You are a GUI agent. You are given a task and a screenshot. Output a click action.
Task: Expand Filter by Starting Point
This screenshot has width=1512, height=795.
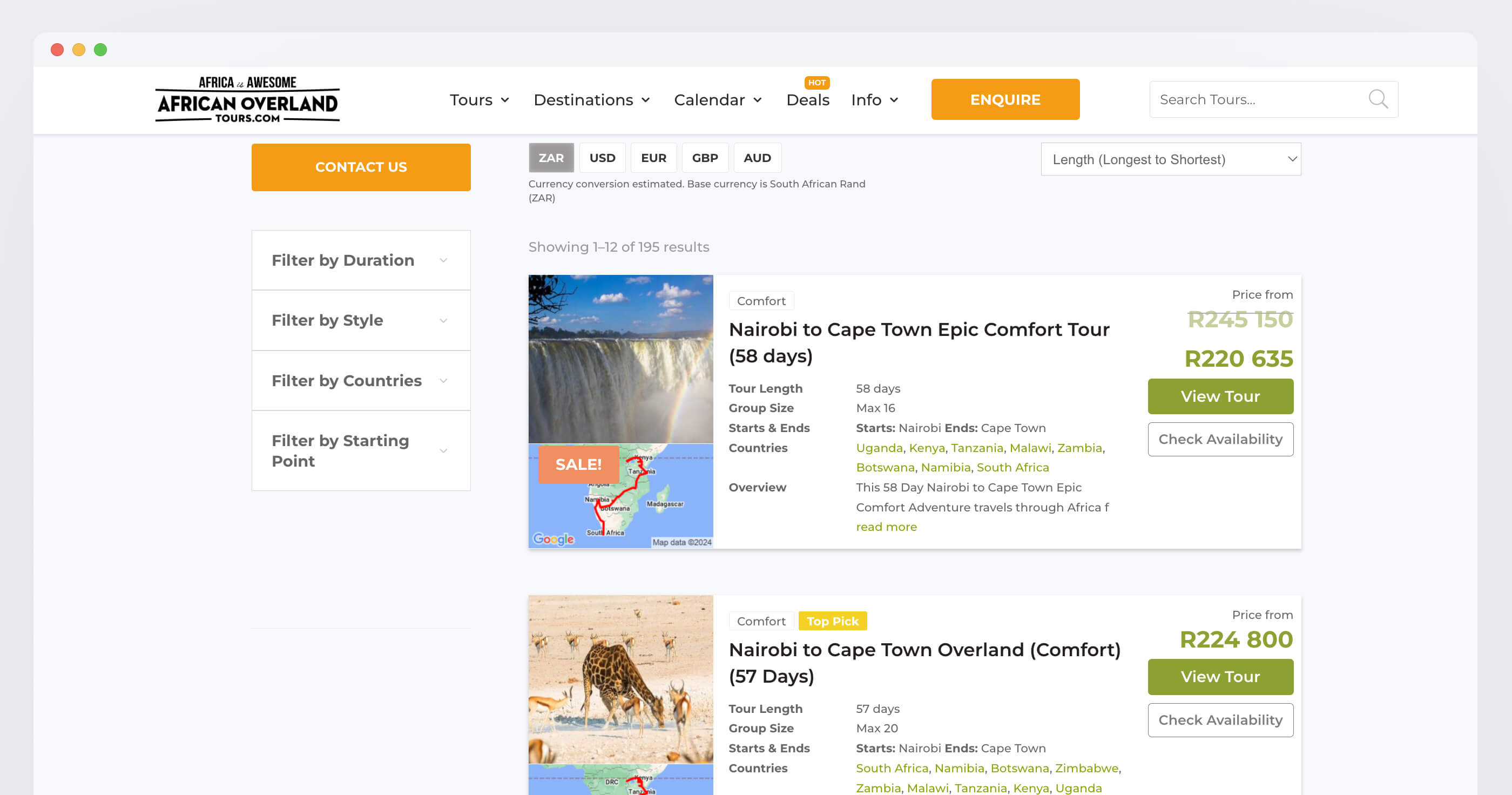point(360,450)
